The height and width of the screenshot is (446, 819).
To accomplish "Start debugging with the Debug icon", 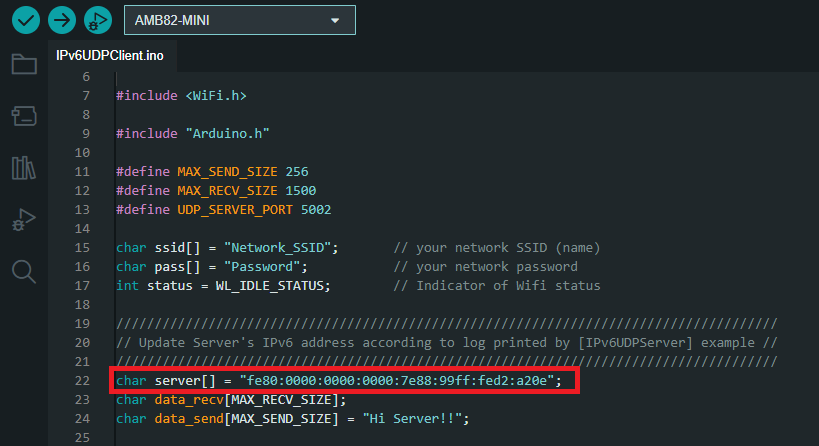I will point(97,19).
